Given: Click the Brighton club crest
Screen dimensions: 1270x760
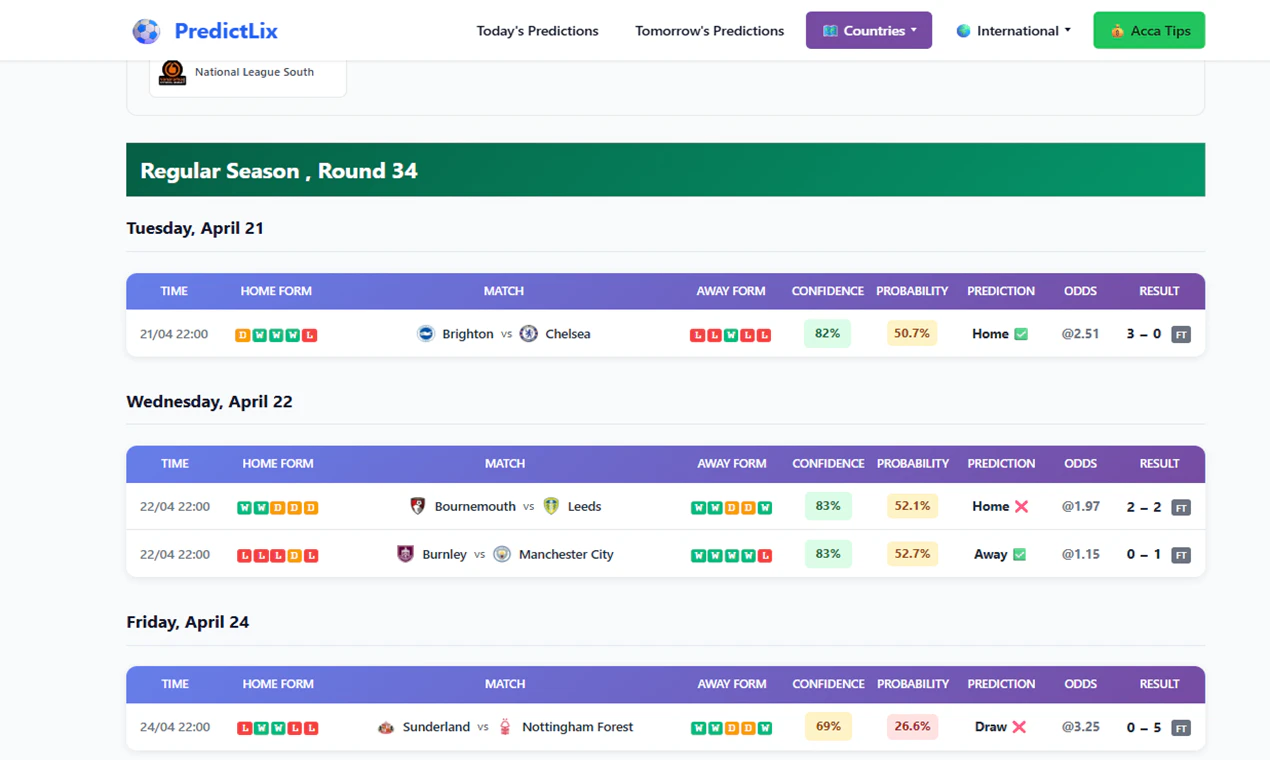Looking at the screenshot, I should [426, 334].
